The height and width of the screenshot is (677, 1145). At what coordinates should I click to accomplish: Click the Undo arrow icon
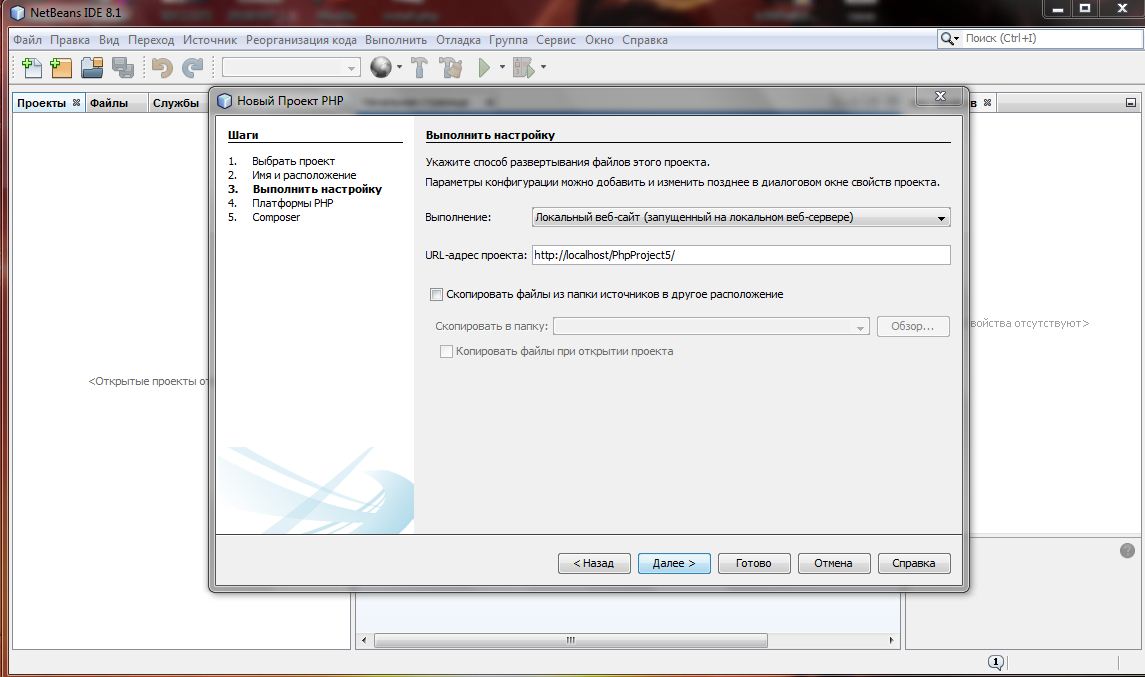click(161, 68)
